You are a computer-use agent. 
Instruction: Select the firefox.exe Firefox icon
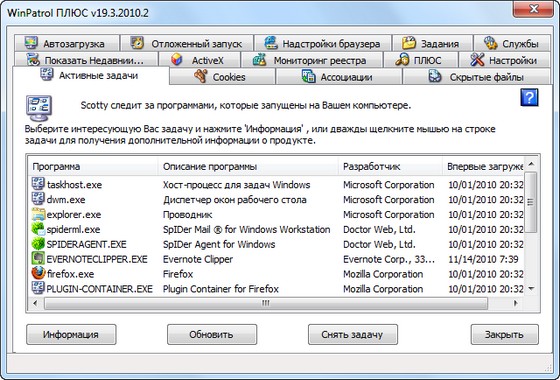pyautogui.click(x=38, y=273)
